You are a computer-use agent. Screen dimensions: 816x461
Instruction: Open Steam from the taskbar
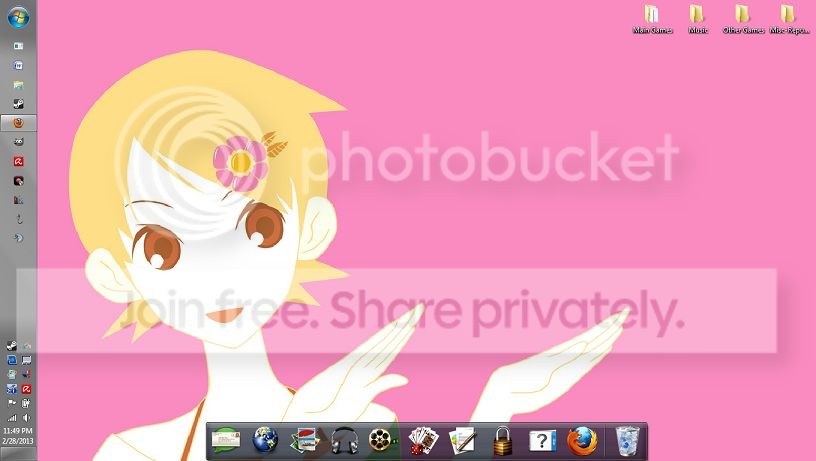point(18,104)
